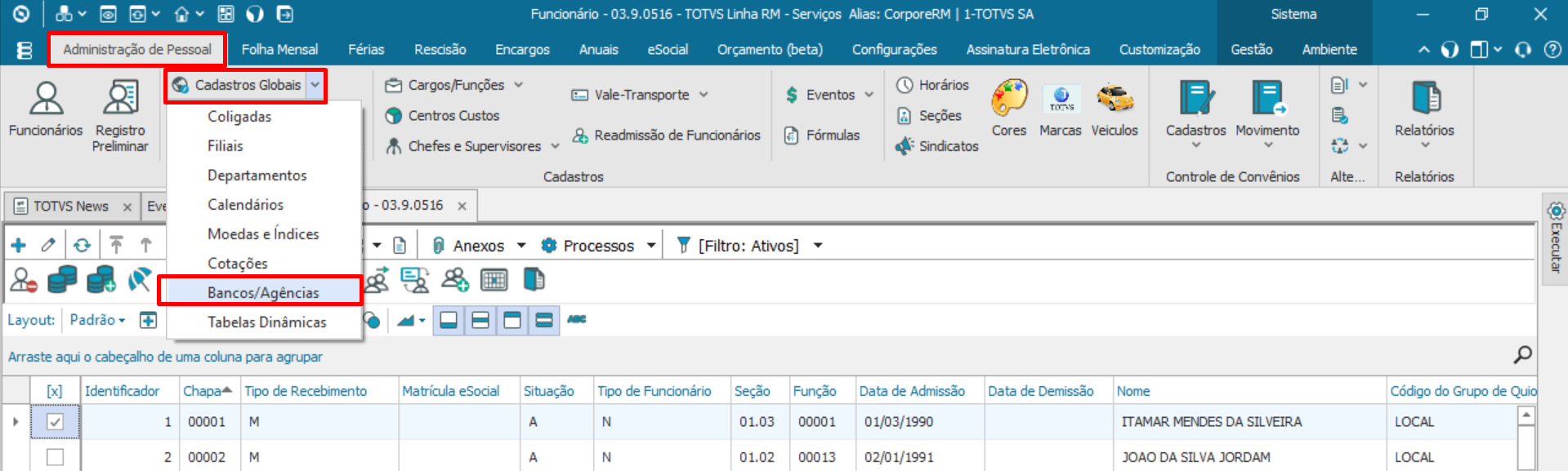The height and width of the screenshot is (471, 1568).
Task: Expand Cargos/Funções dropdown
Action: 519,85
